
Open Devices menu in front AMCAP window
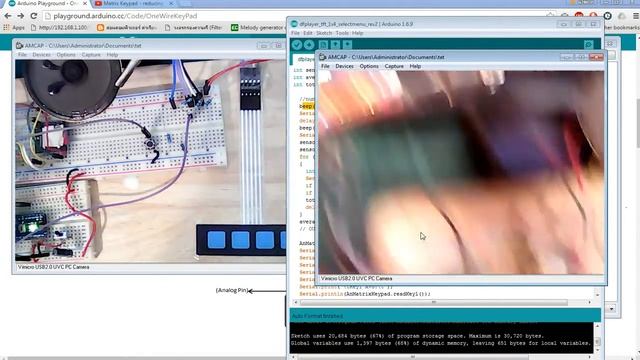pos(344,66)
